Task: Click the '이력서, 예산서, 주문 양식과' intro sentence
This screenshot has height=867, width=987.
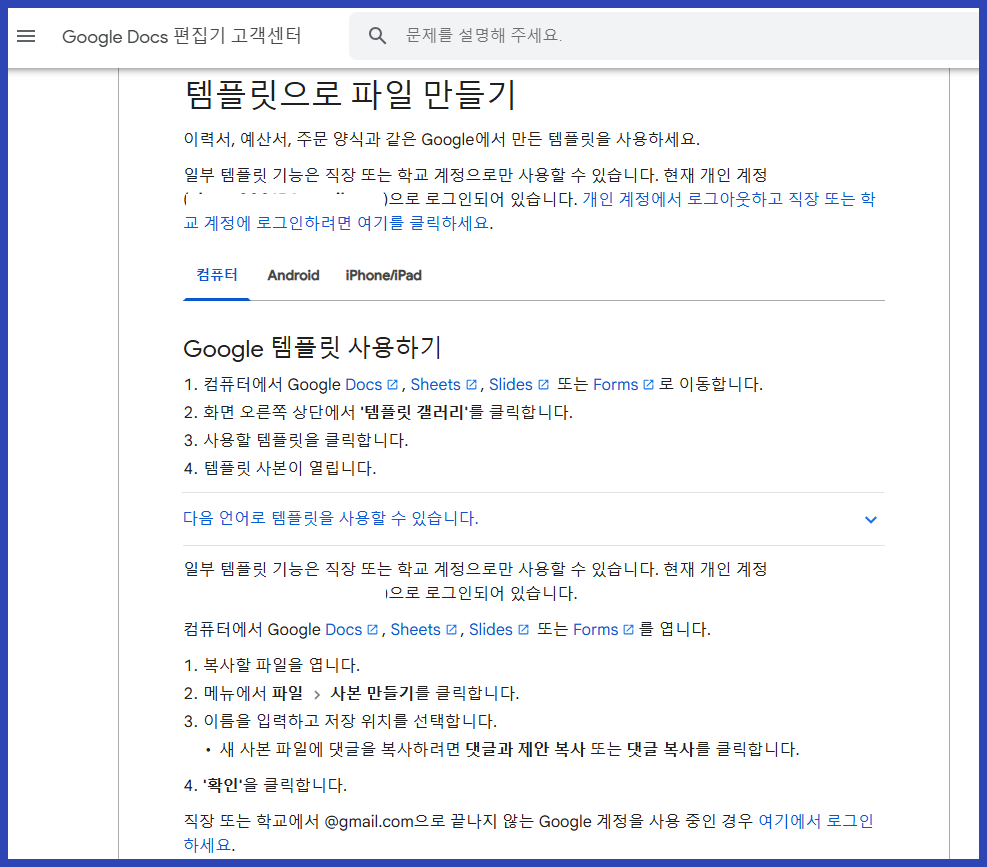Action: (441, 139)
